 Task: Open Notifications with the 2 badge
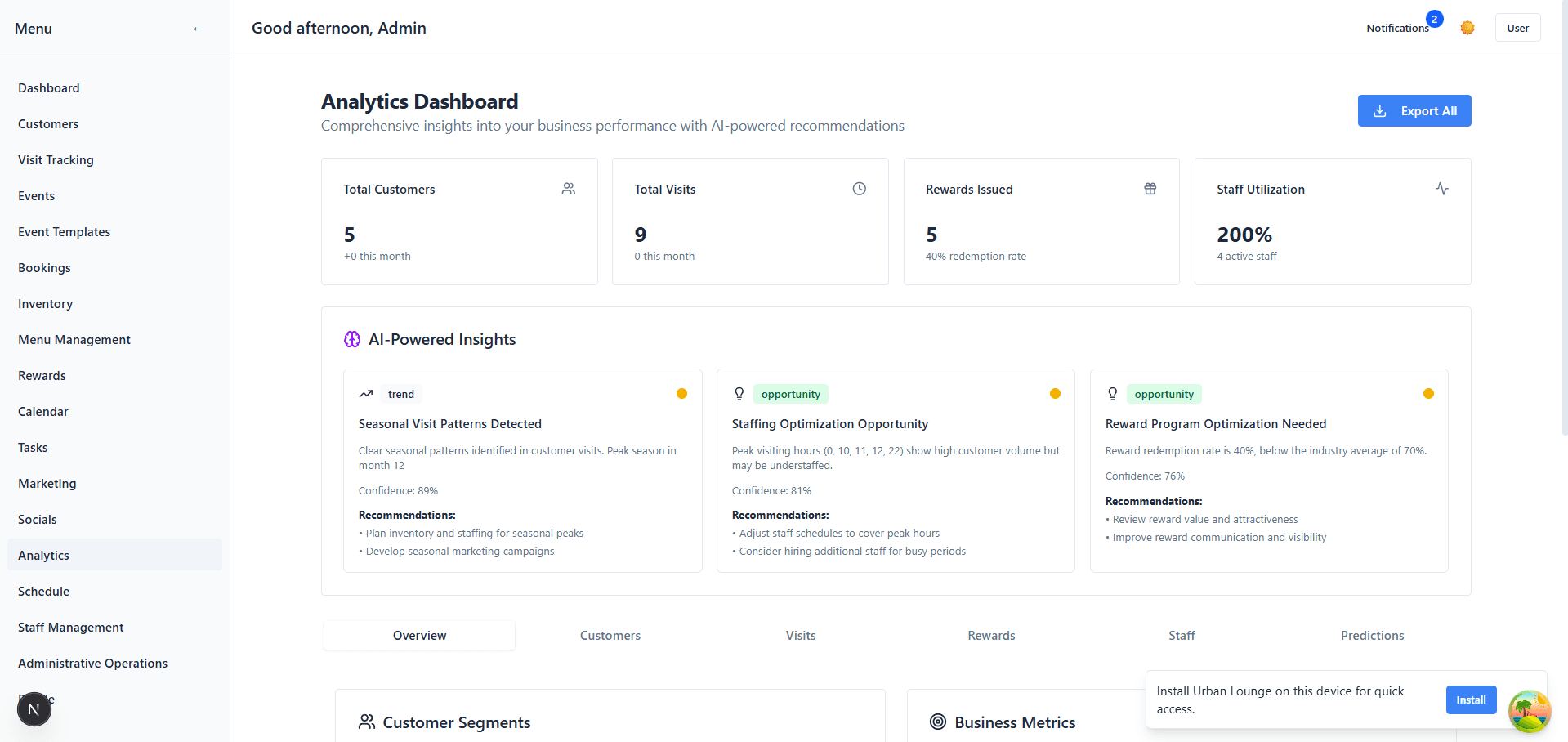pos(1398,28)
